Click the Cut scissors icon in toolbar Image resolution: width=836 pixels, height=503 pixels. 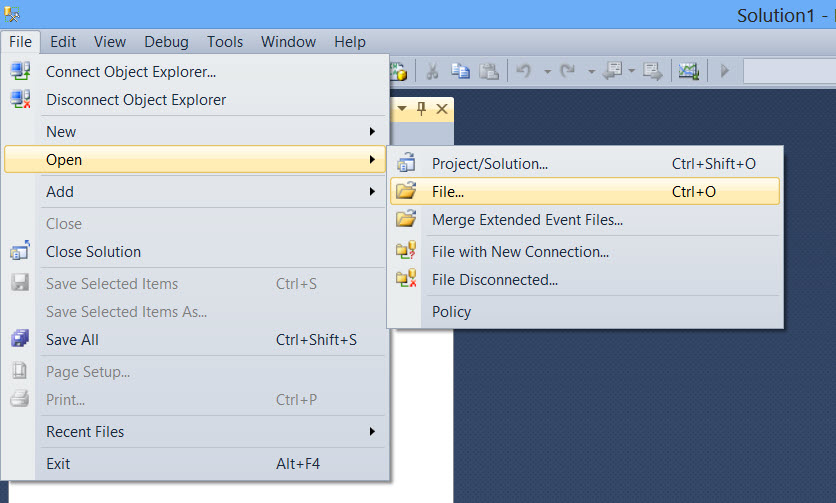coord(432,71)
